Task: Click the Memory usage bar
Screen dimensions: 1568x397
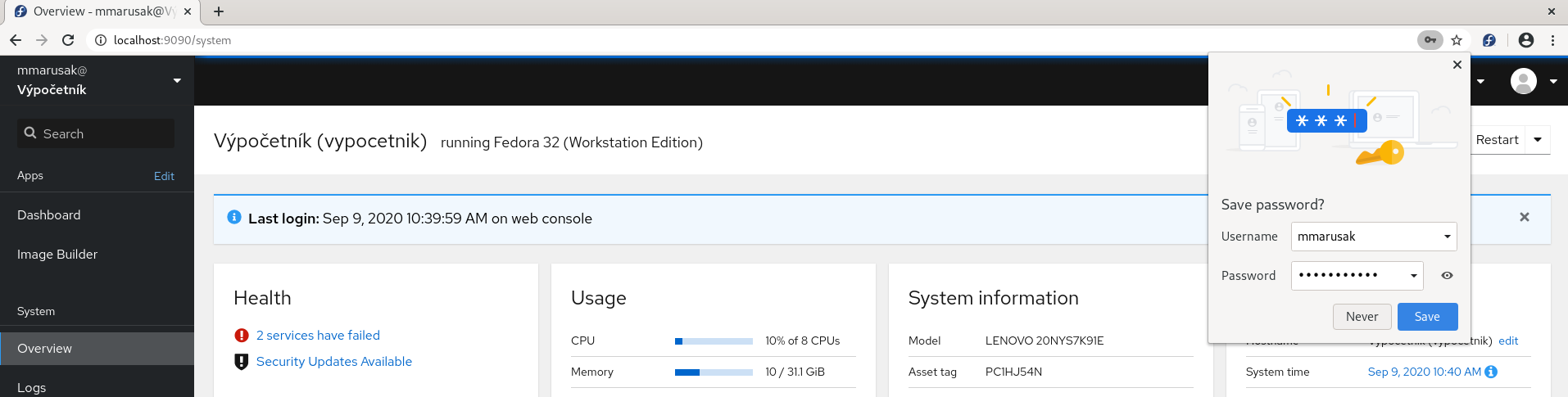Action: (x=714, y=372)
